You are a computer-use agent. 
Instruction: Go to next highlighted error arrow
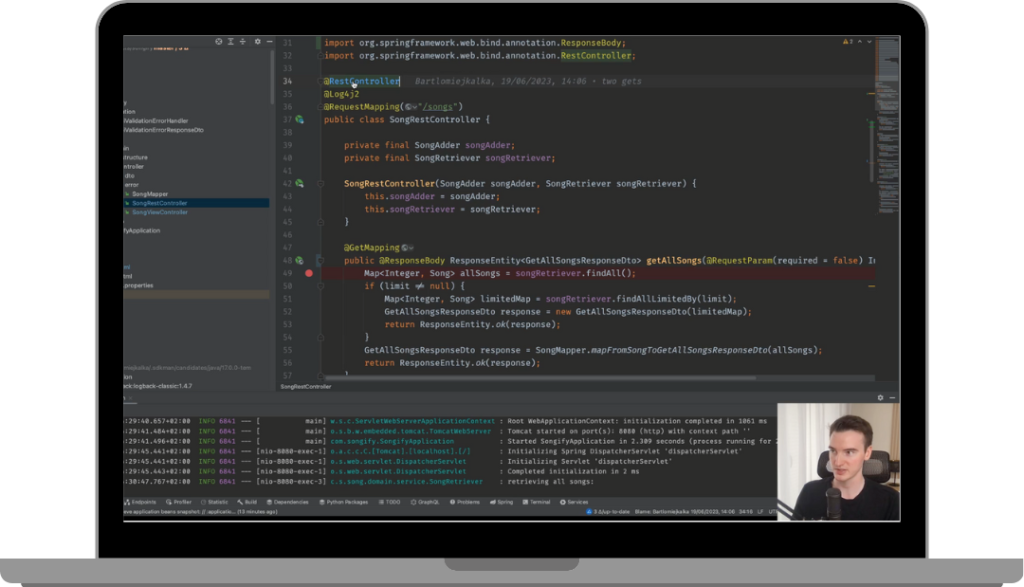coord(869,42)
